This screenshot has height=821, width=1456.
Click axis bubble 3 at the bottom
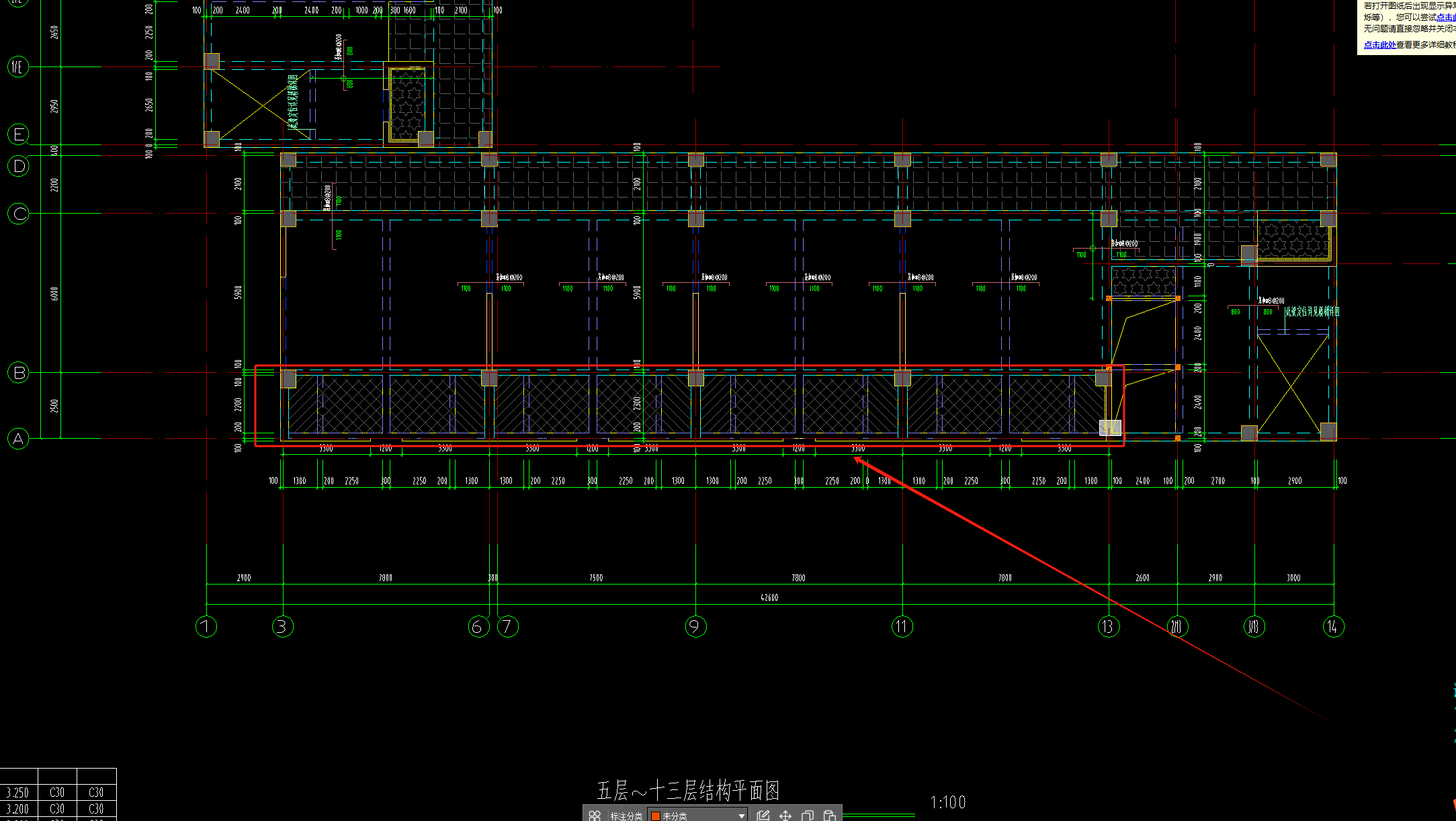pyautogui.click(x=283, y=627)
